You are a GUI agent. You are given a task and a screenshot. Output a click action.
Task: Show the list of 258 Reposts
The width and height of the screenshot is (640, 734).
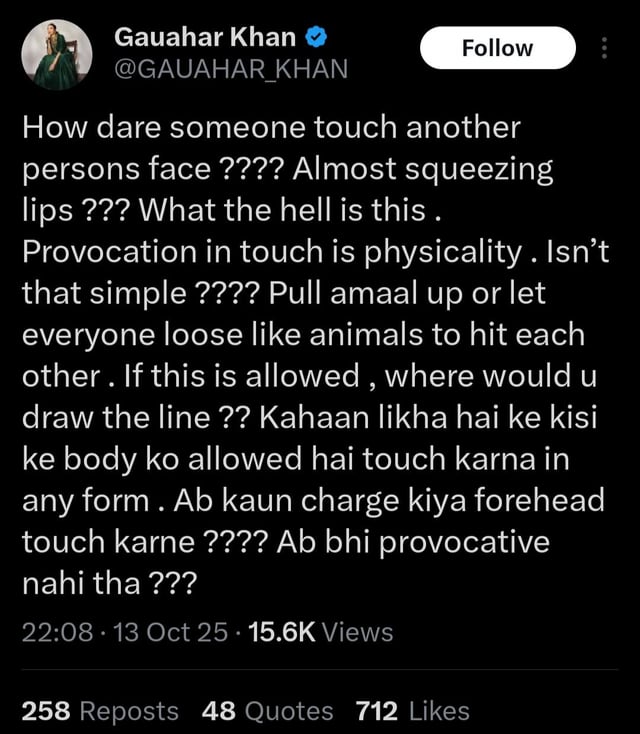pyautogui.click(x=100, y=711)
